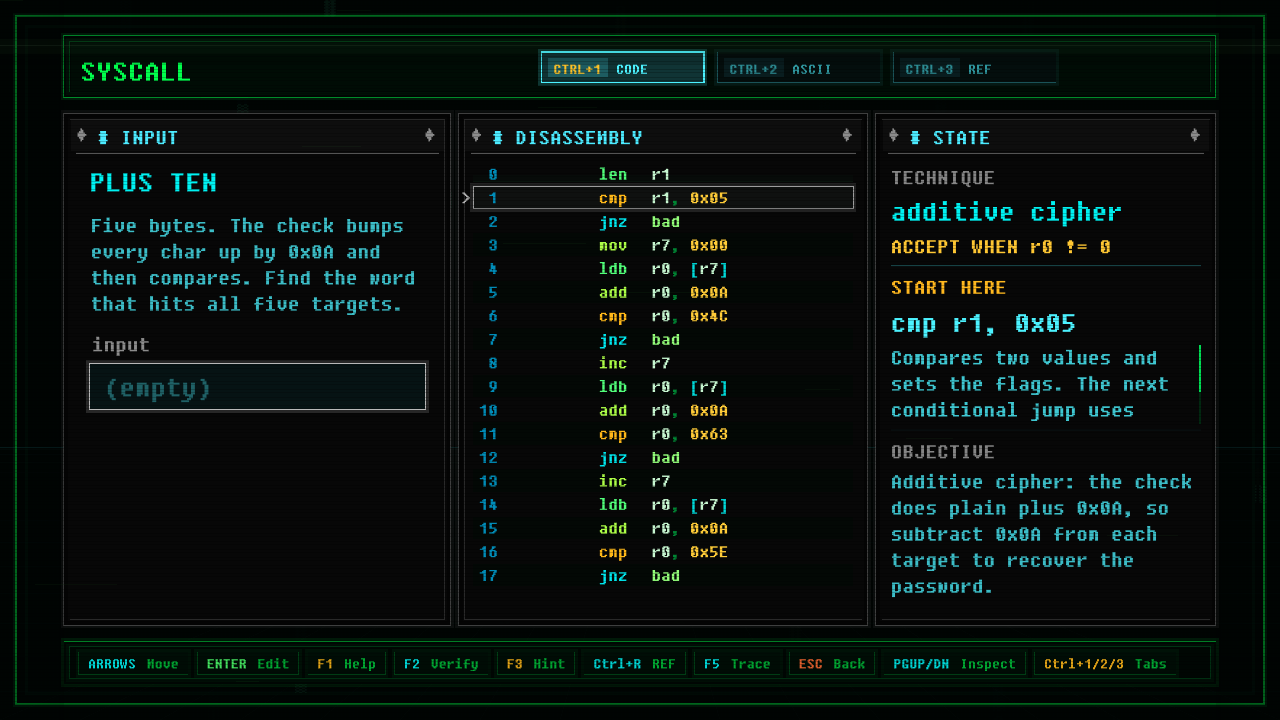This screenshot has width=1280, height=720.
Task: Select highlighted line 1 'cmp r1, 0x05'
Action: pyautogui.click(x=663, y=198)
